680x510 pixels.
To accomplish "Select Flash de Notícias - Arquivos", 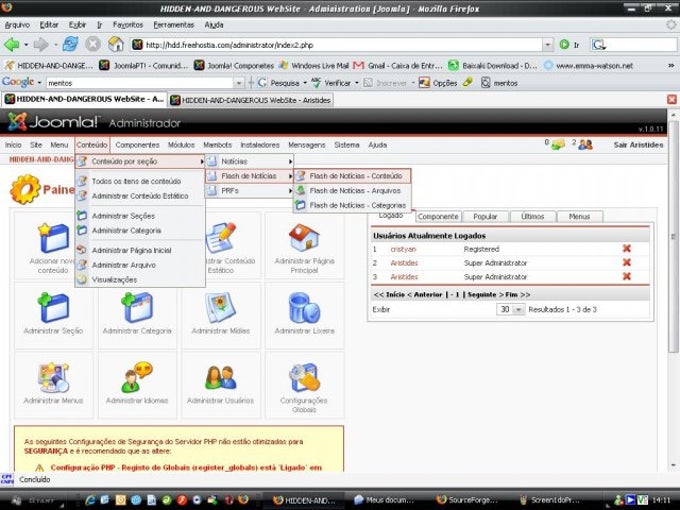I will [x=352, y=191].
